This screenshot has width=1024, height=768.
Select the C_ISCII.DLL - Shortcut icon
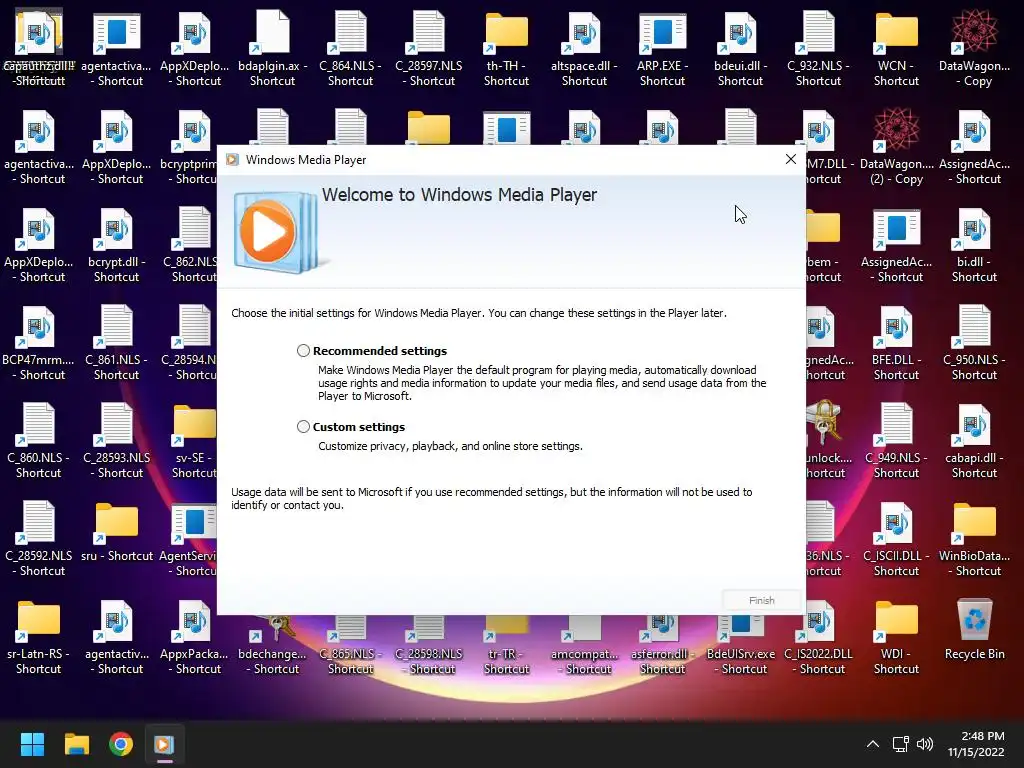pos(896,540)
